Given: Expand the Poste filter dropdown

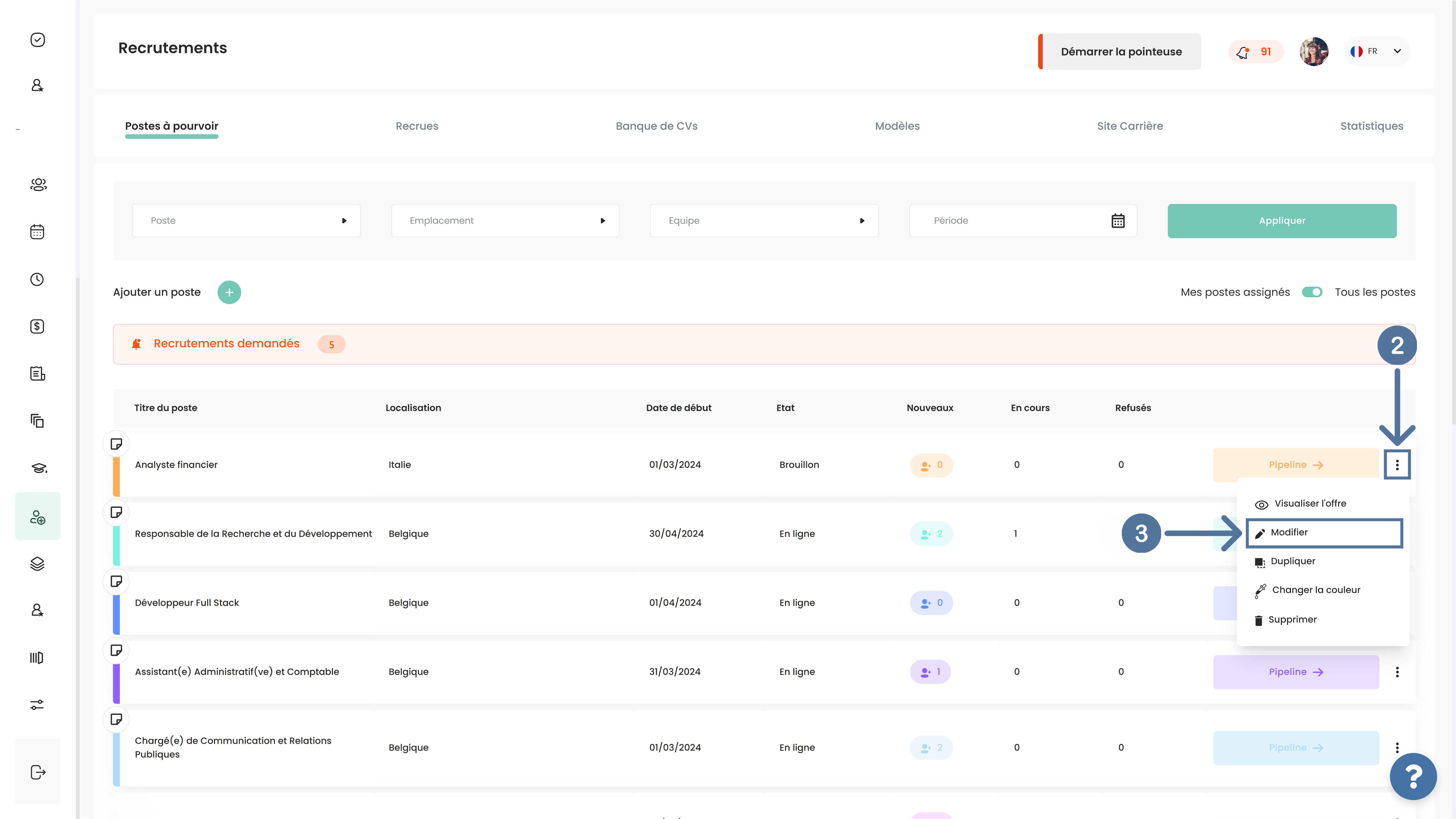Looking at the screenshot, I should pos(247,221).
